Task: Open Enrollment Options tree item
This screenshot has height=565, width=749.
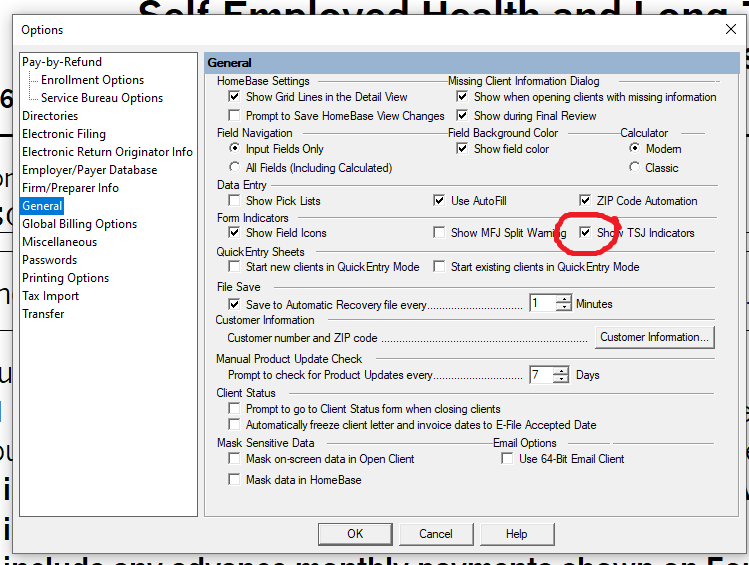Action: pyautogui.click(x=92, y=80)
